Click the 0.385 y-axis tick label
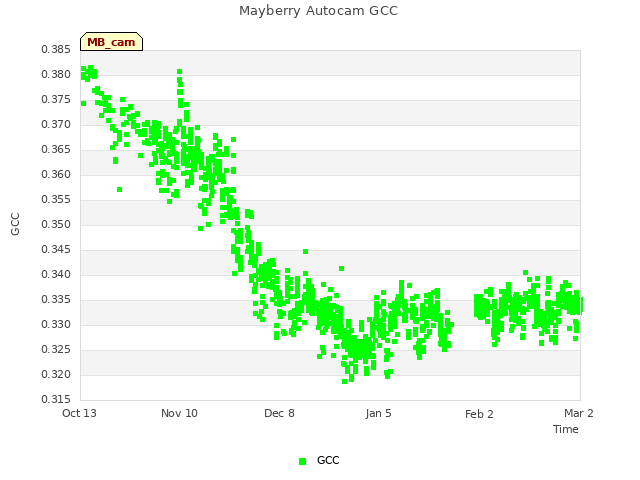640x480 pixels. (x=56, y=50)
